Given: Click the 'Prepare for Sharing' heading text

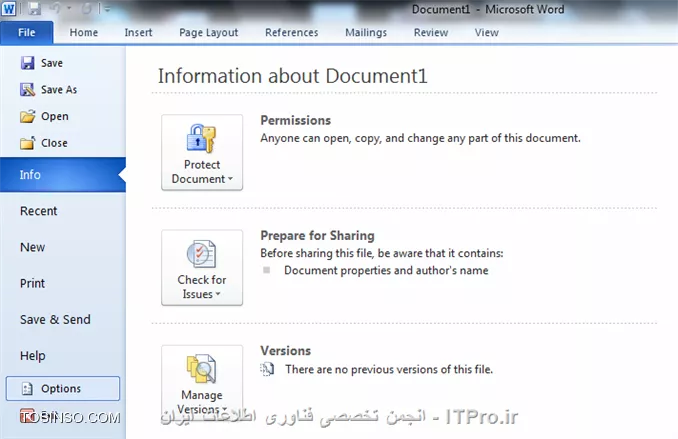Looking at the screenshot, I should click(x=317, y=236).
